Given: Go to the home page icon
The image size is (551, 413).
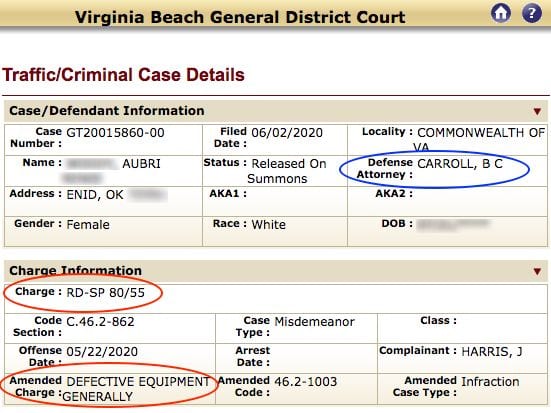Looking at the screenshot, I should coord(501,13).
